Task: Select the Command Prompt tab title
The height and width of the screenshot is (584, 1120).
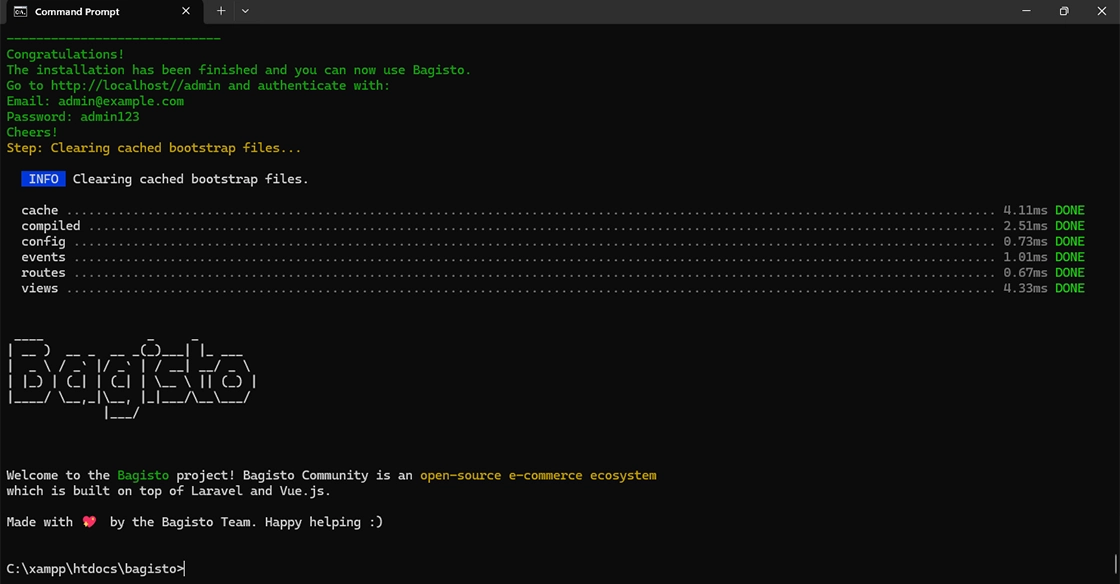Action: coord(77,12)
